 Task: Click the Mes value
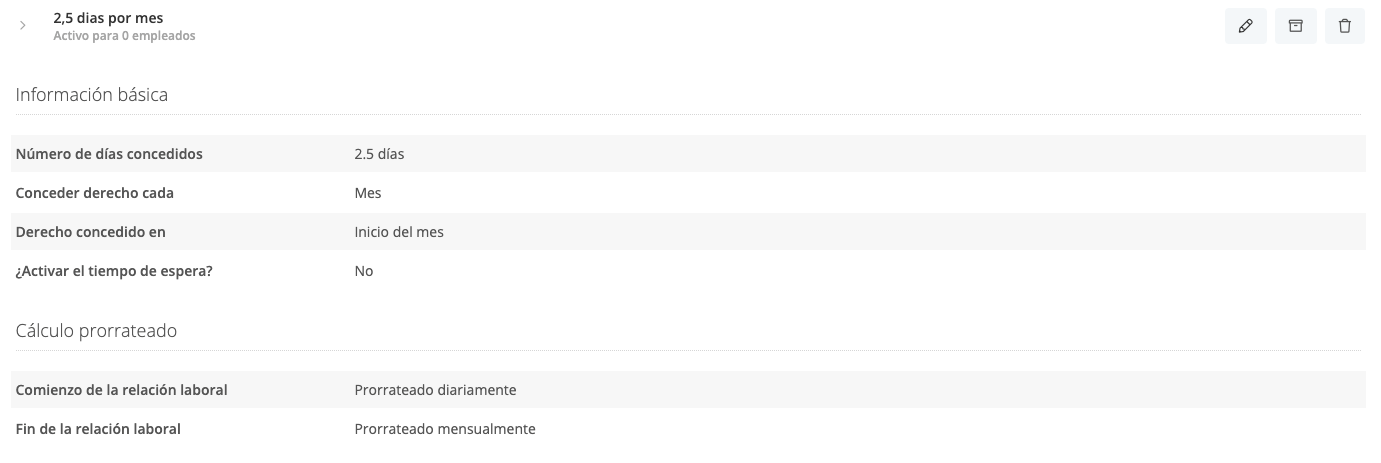click(x=368, y=193)
